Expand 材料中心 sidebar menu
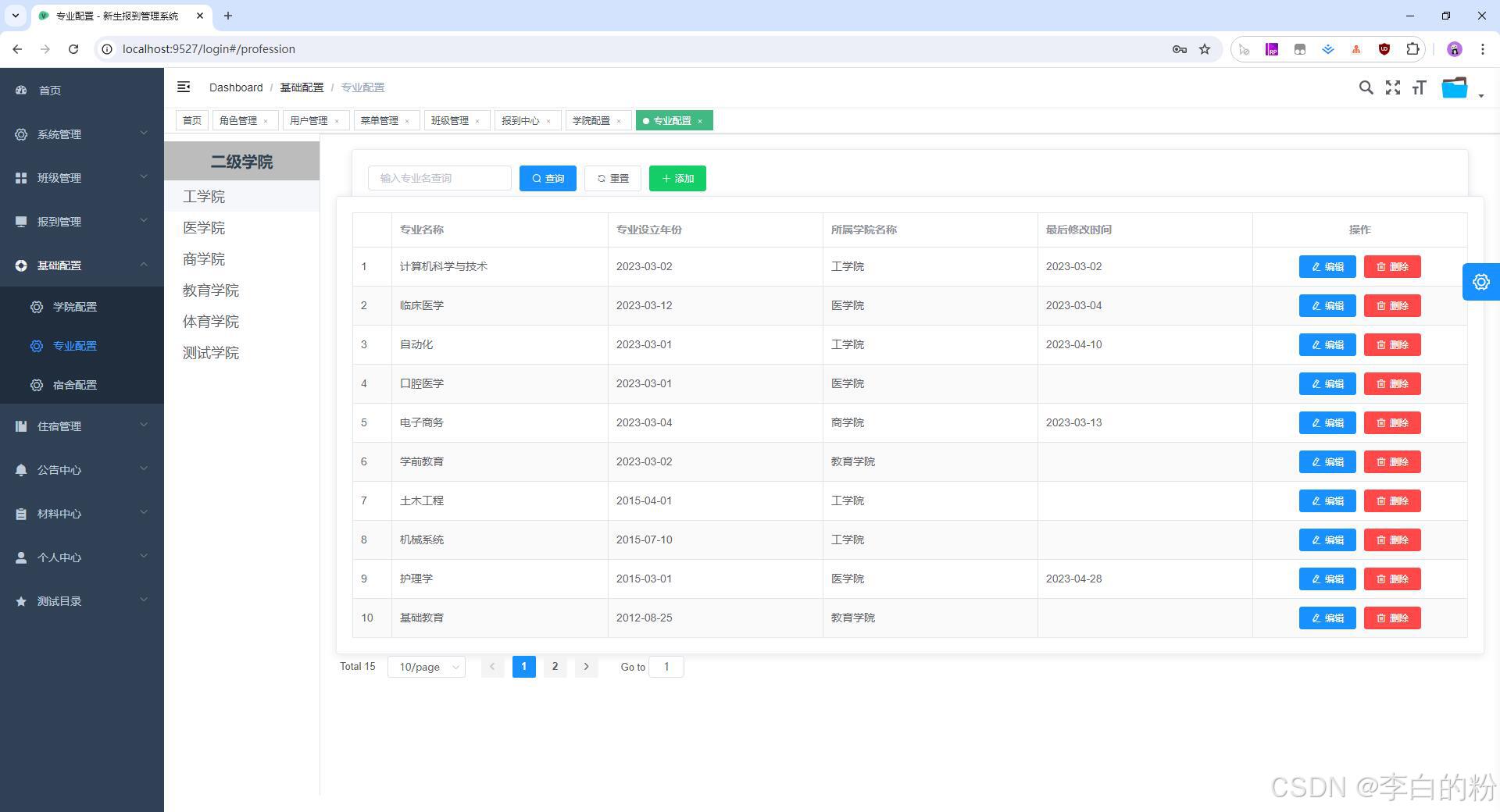Screen dimensions: 1500x812 click(x=82, y=513)
